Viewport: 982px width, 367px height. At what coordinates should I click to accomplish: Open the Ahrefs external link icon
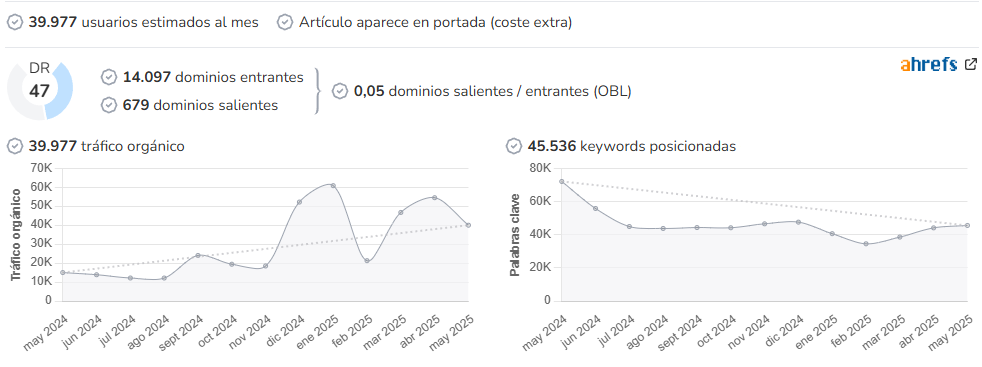(970, 64)
